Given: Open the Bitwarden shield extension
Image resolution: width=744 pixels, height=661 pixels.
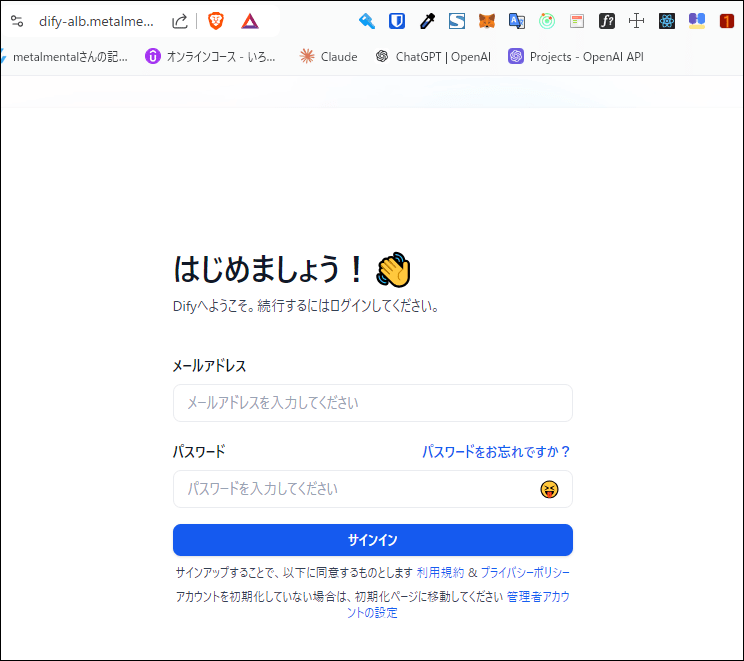Looking at the screenshot, I should pyautogui.click(x=397, y=21).
